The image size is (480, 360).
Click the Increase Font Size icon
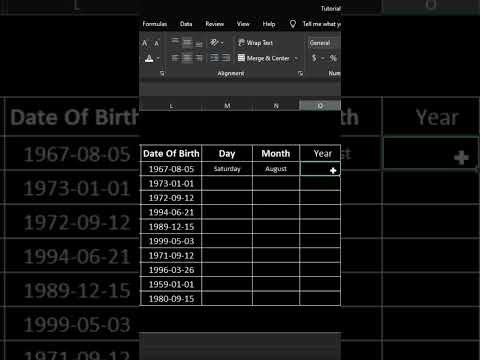[145, 43]
